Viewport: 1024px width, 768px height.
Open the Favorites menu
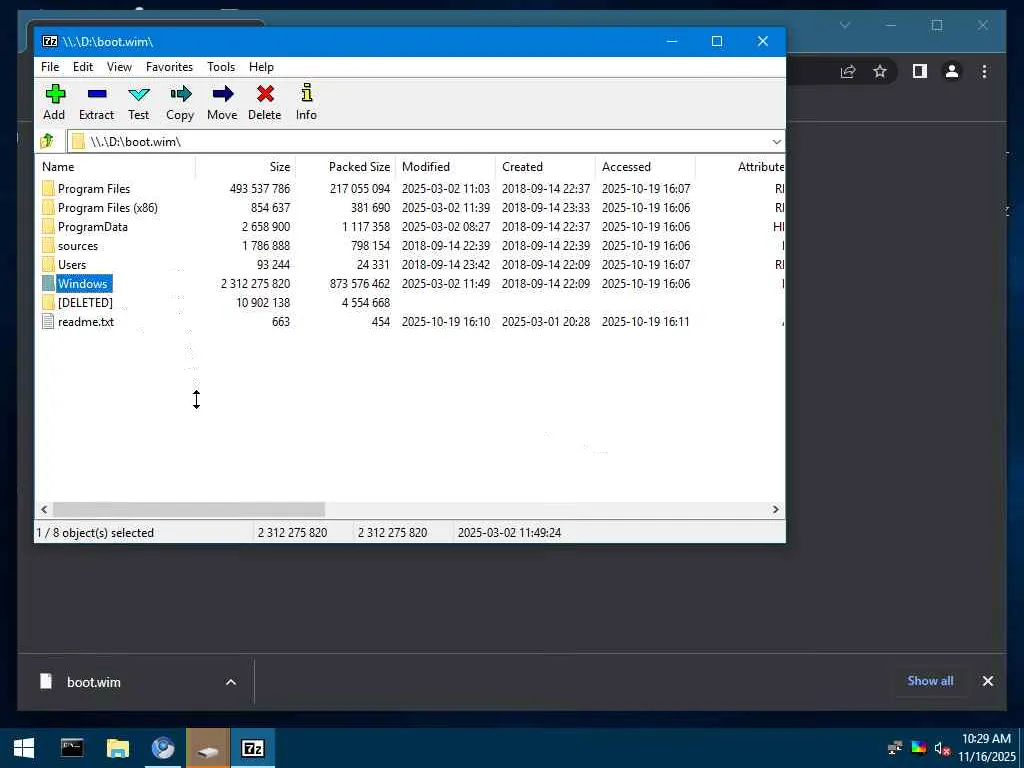coord(169,67)
